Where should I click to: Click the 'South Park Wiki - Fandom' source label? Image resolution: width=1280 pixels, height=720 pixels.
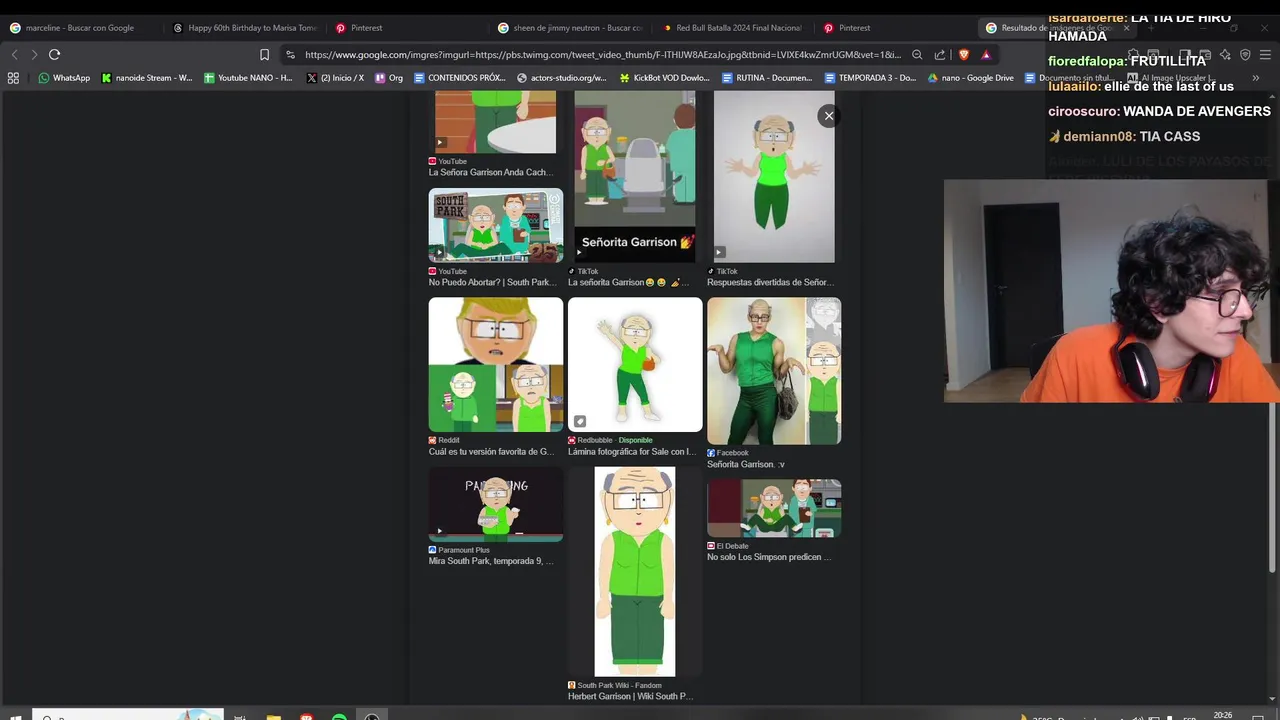coord(615,685)
